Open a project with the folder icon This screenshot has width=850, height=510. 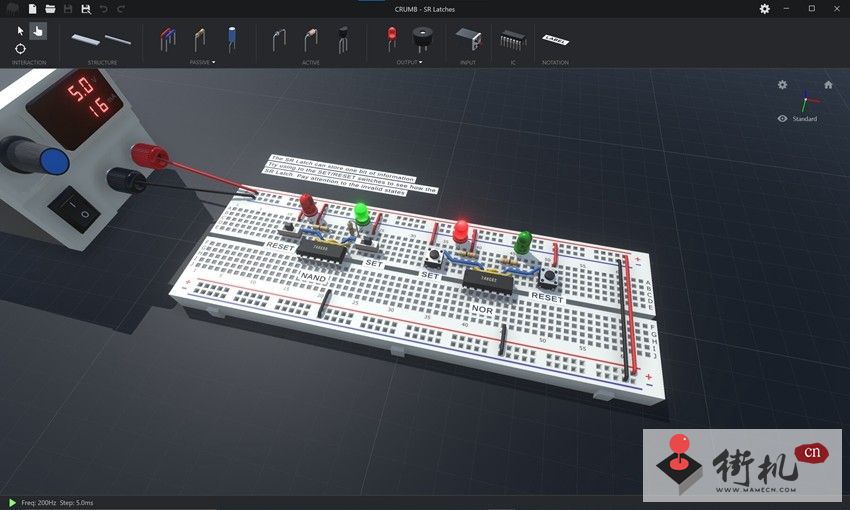click(x=50, y=9)
